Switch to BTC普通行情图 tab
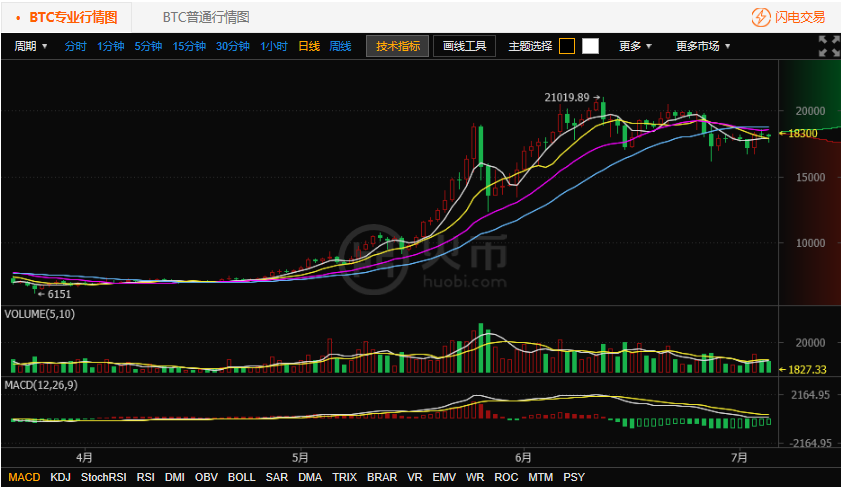Image resolution: width=841 pixels, height=487 pixels. click(206, 17)
